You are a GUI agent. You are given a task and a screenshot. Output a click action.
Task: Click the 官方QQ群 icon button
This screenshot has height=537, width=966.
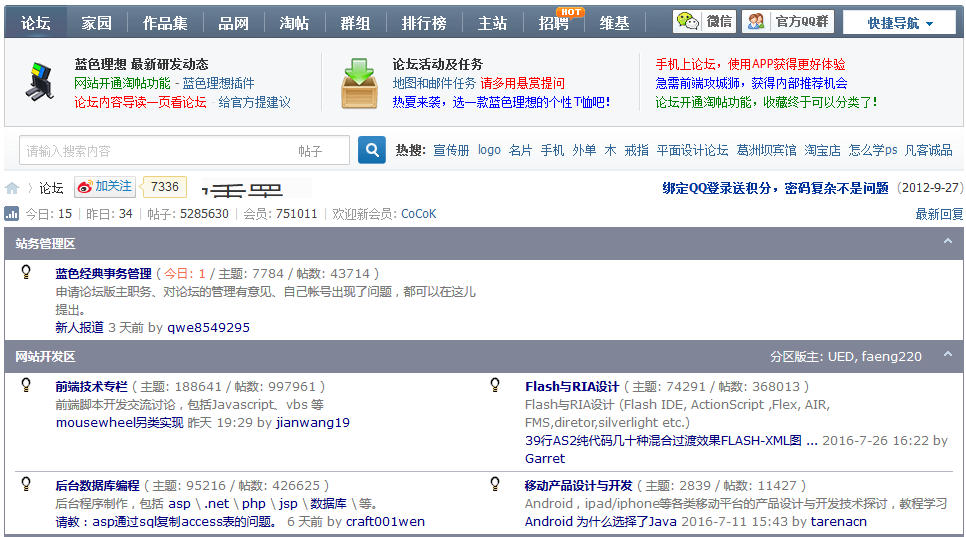(788, 22)
